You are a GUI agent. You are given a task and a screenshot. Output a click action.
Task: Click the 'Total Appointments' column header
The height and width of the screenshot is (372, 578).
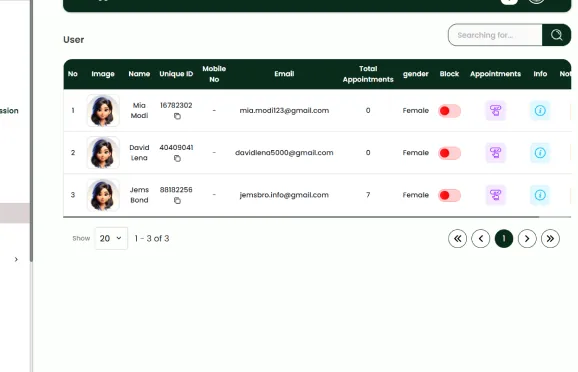tap(368, 74)
